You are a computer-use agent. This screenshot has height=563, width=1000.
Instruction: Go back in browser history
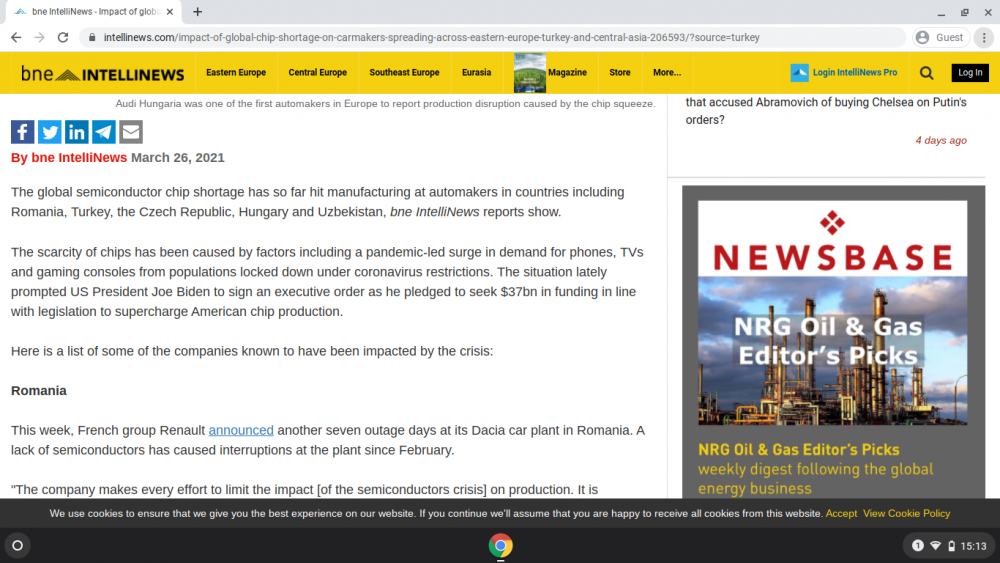click(16, 38)
